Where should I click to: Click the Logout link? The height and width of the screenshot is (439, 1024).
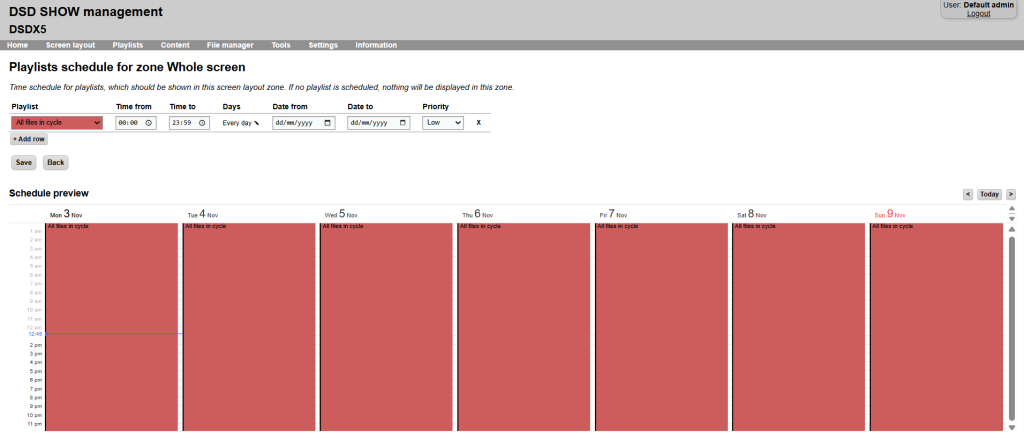[x=978, y=14]
